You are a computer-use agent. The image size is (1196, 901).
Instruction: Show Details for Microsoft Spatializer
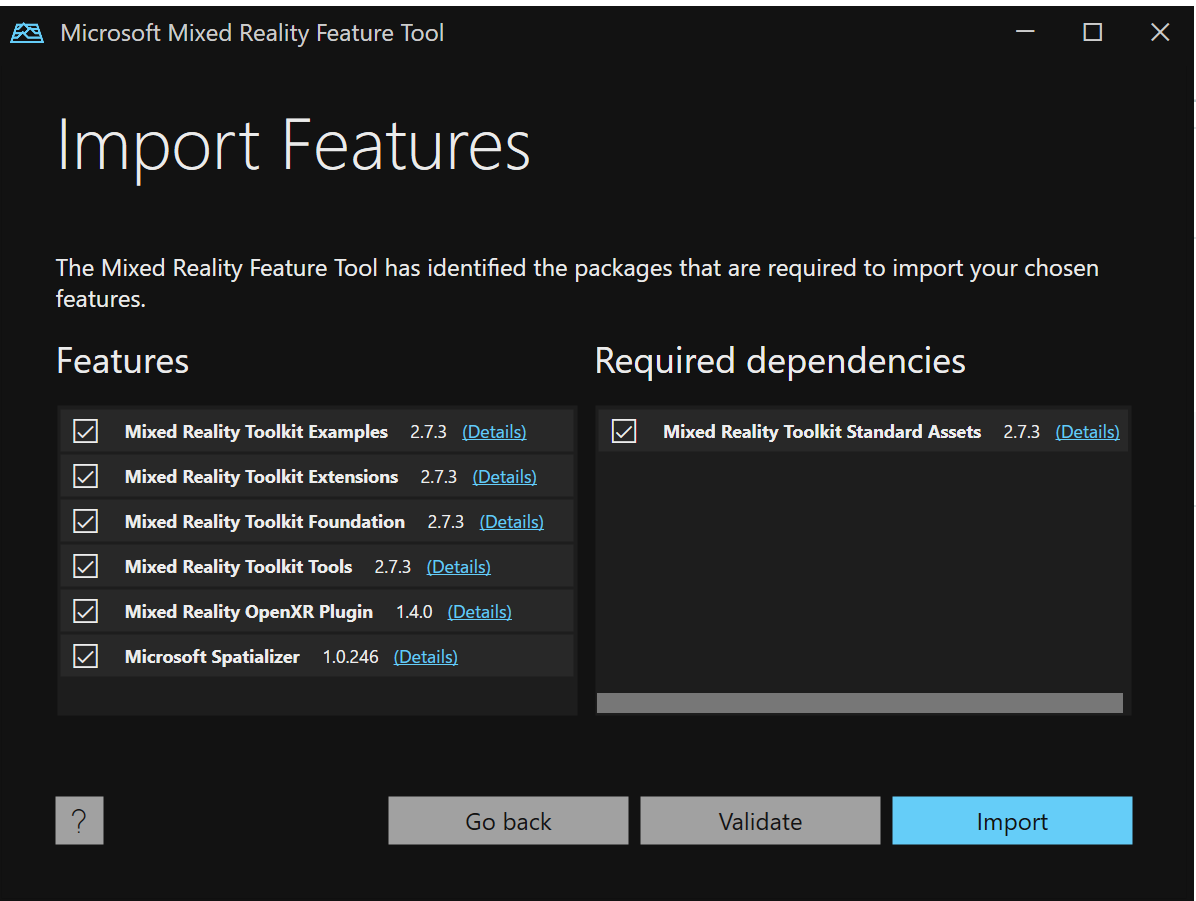426,657
